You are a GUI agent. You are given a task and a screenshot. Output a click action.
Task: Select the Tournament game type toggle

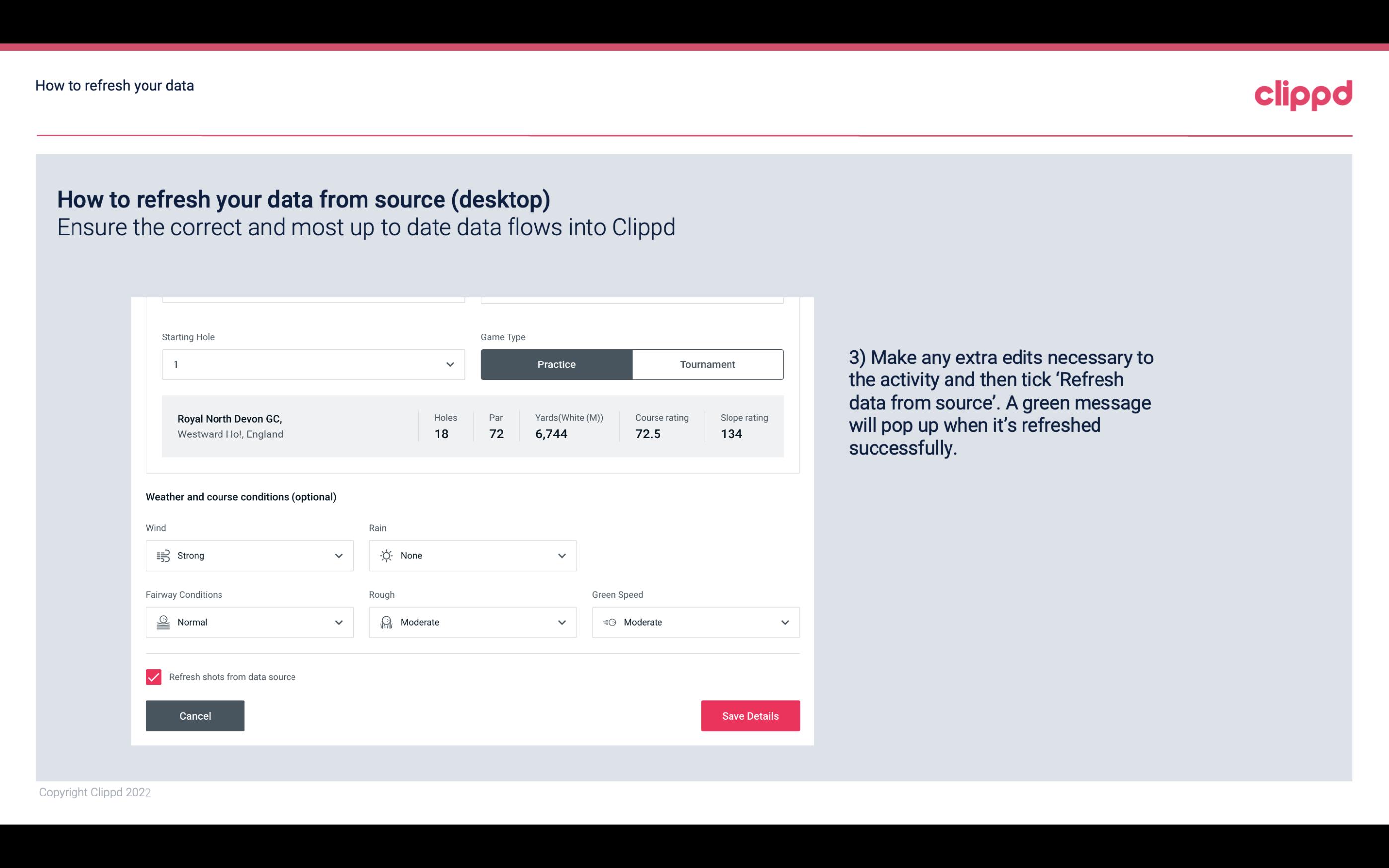pos(706,364)
